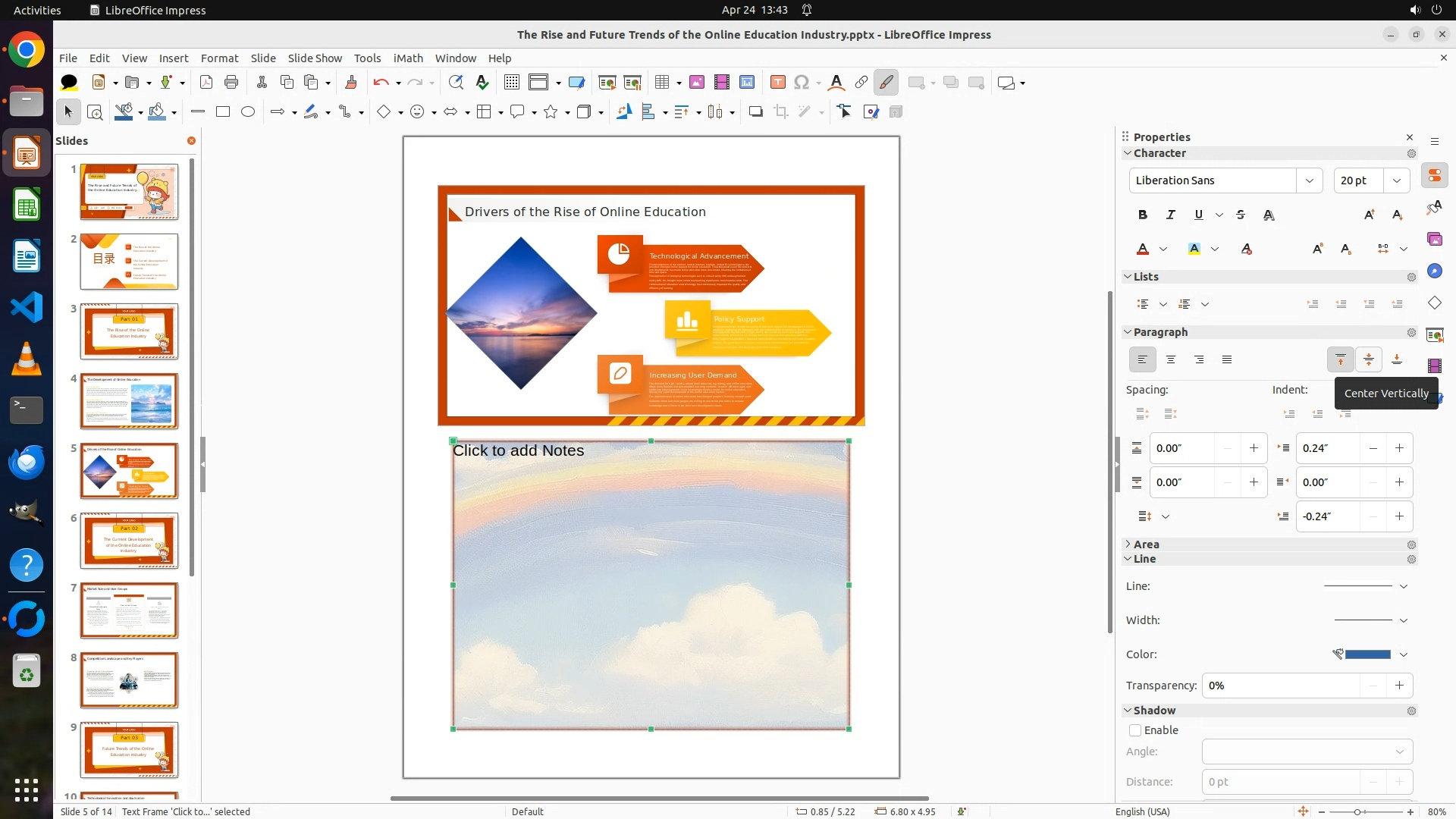1456x819 pixels.
Task: Select the Rectangle shape tool
Action: click(223, 111)
